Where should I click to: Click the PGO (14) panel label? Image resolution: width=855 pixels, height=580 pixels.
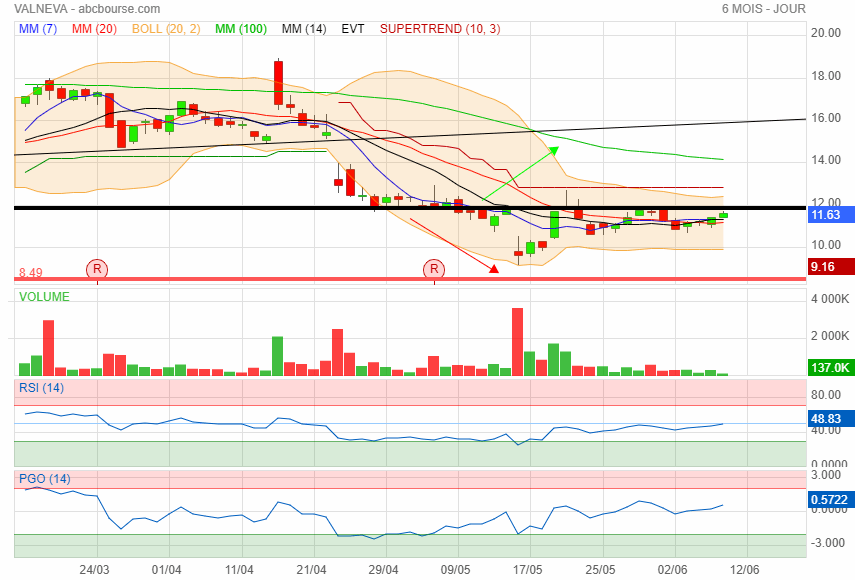pos(45,479)
